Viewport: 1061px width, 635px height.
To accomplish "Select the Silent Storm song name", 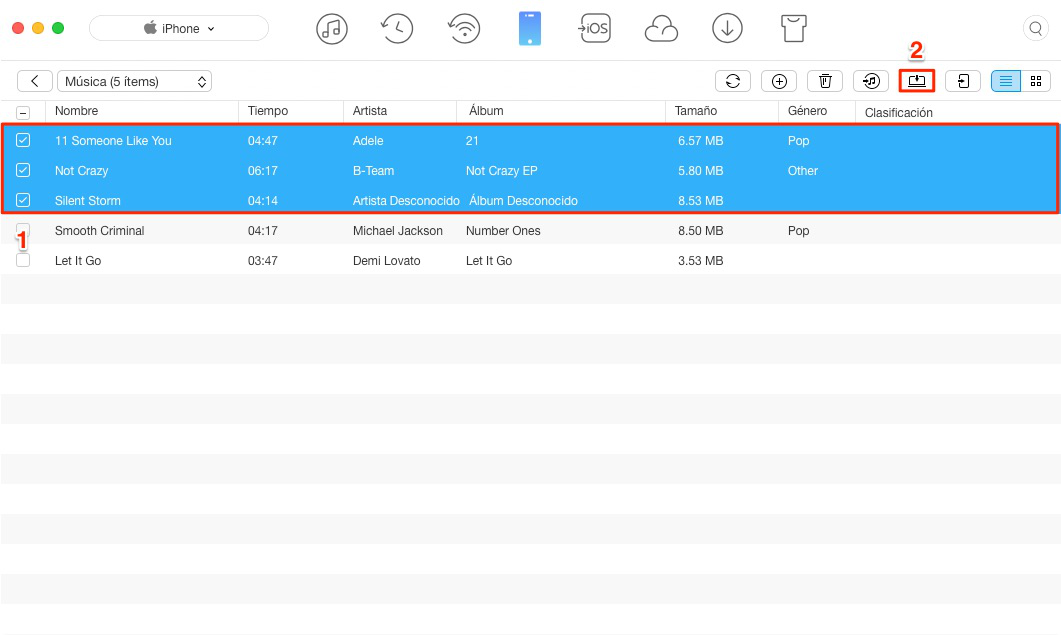I will pos(87,200).
